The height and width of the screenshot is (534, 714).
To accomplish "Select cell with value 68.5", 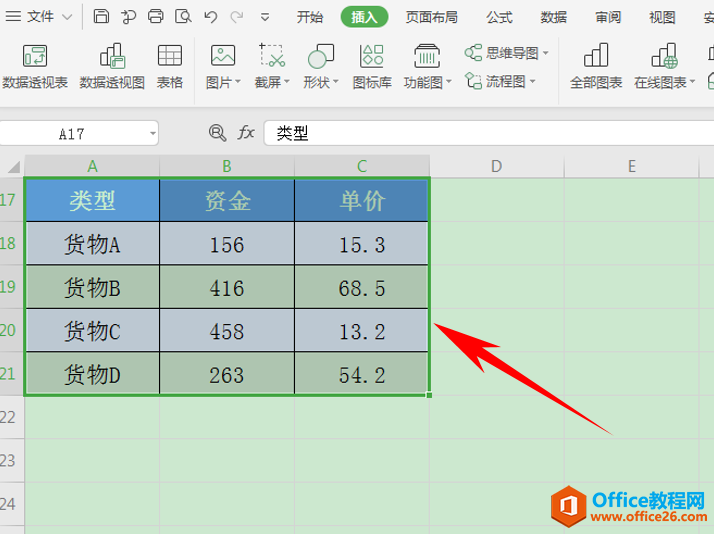I will pos(362,287).
